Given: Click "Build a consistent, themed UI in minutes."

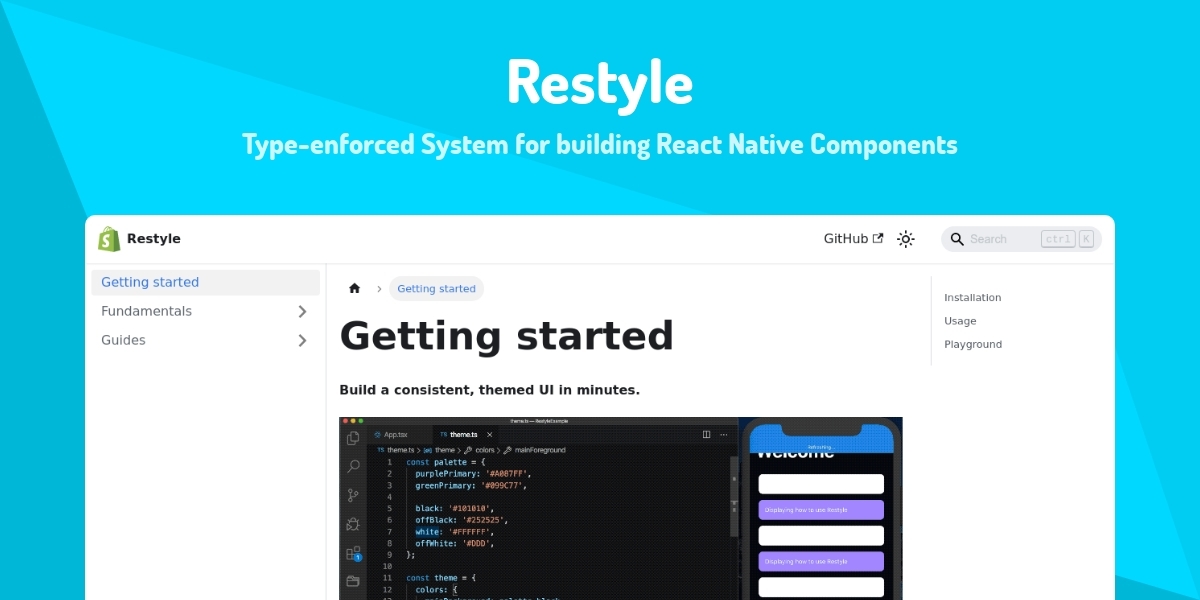Looking at the screenshot, I should tap(489, 390).
